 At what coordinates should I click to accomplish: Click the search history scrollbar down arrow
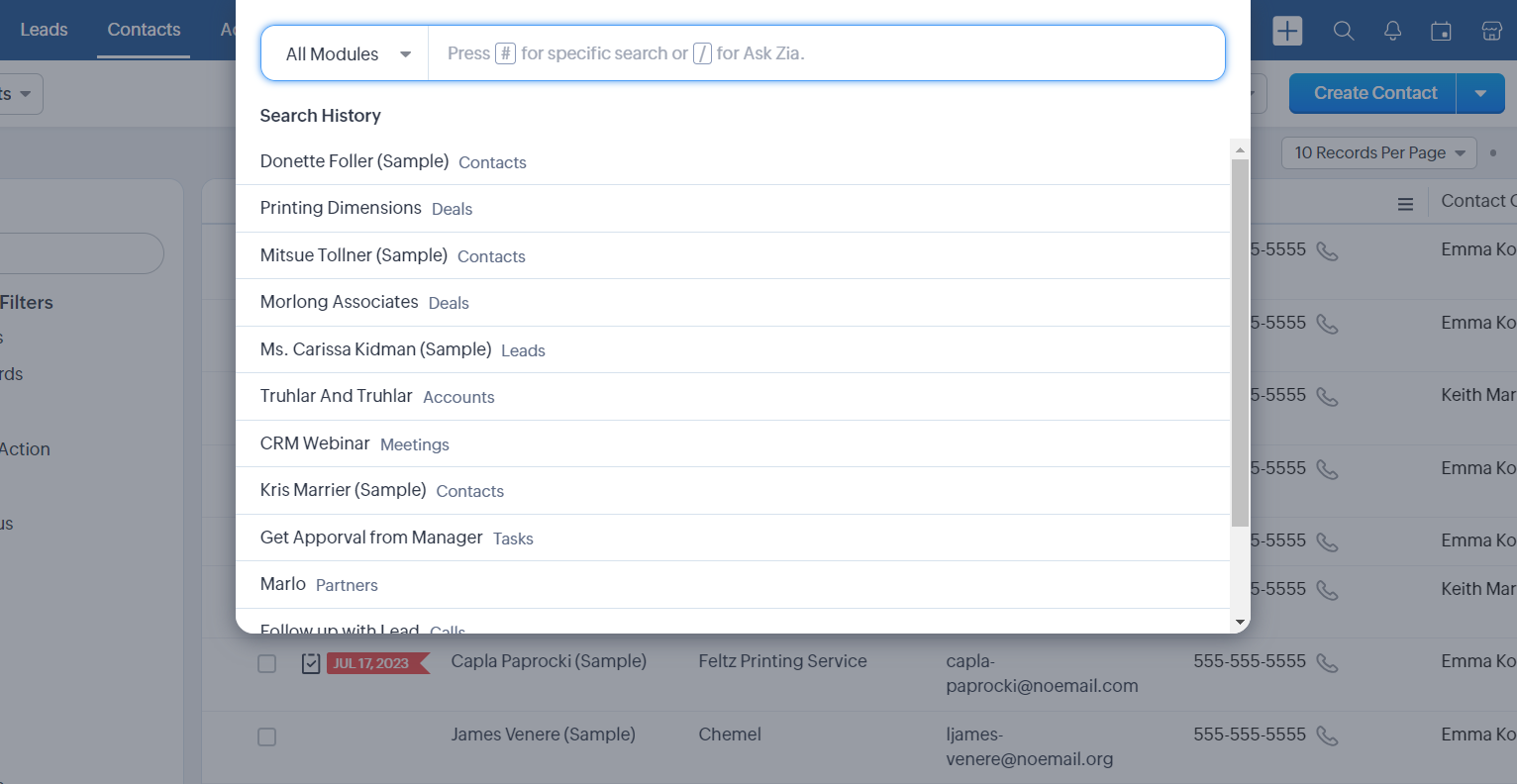1240,622
